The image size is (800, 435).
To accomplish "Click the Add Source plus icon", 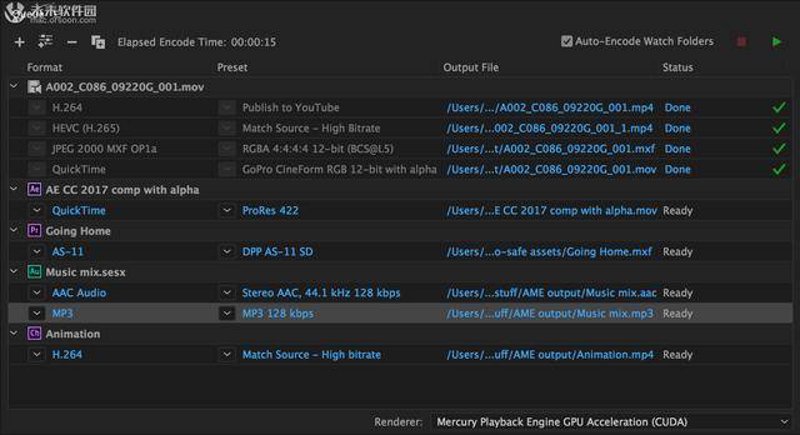I will pos(19,42).
